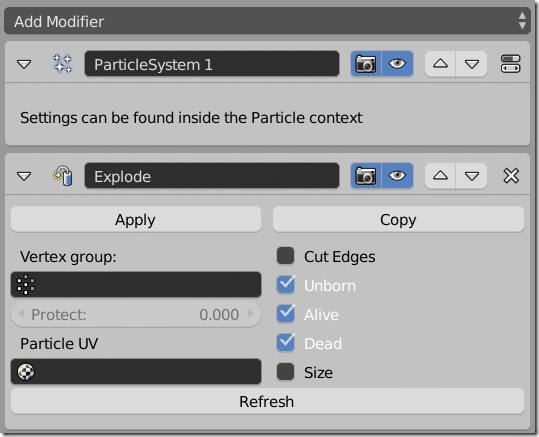
Task: Collapse the Explode modifier panel
Action: point(24,176)
